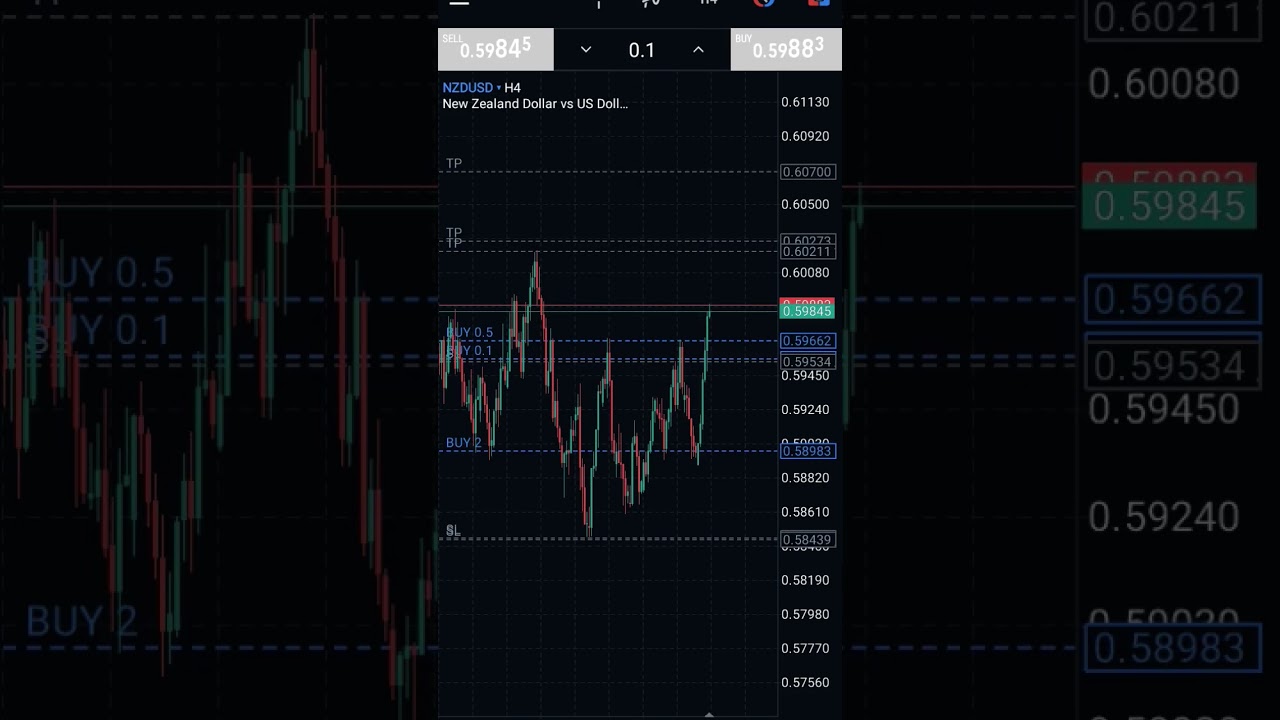Select the topmost TP line label
Screen dimensions: 1280x720
[454, 164]
